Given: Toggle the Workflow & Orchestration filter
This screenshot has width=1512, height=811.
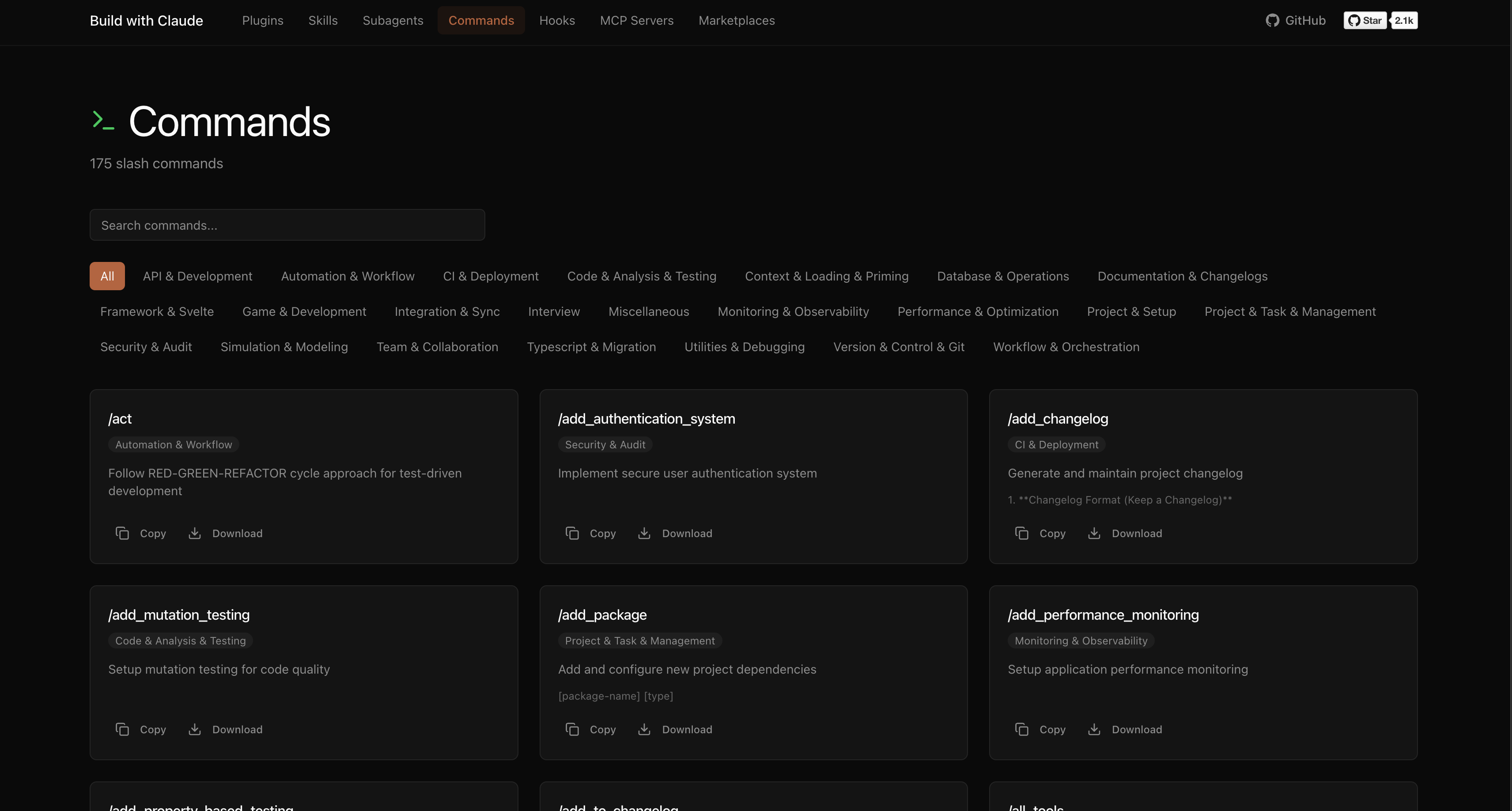Looking at the screenshot, I should tap(1066, 346).
